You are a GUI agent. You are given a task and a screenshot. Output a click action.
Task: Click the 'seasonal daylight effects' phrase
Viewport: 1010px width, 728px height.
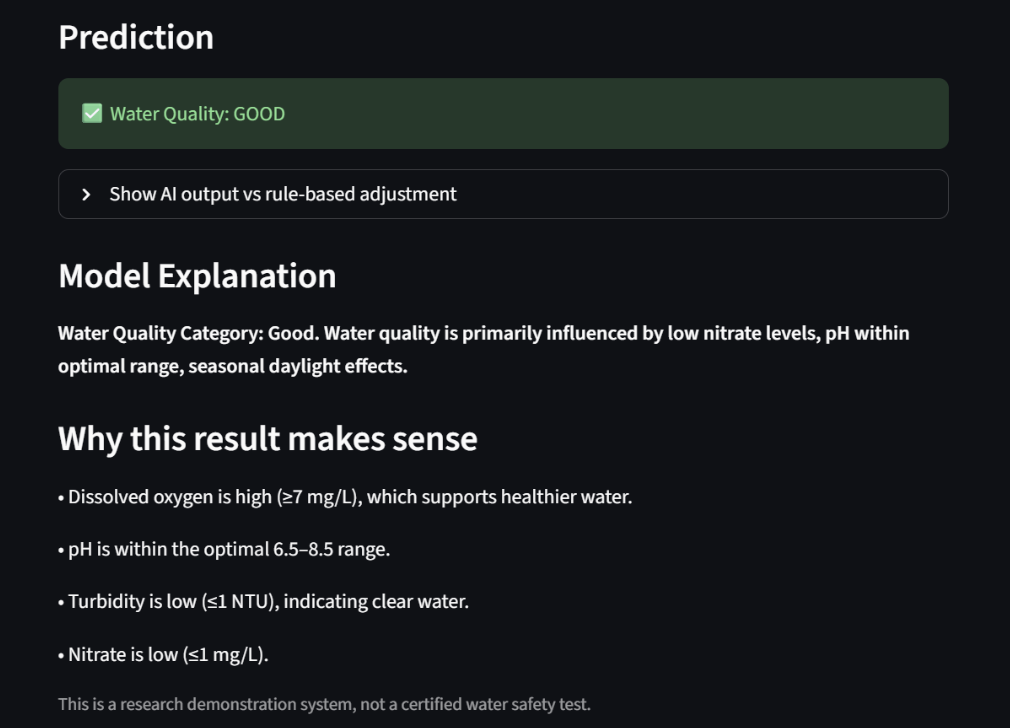297,366
